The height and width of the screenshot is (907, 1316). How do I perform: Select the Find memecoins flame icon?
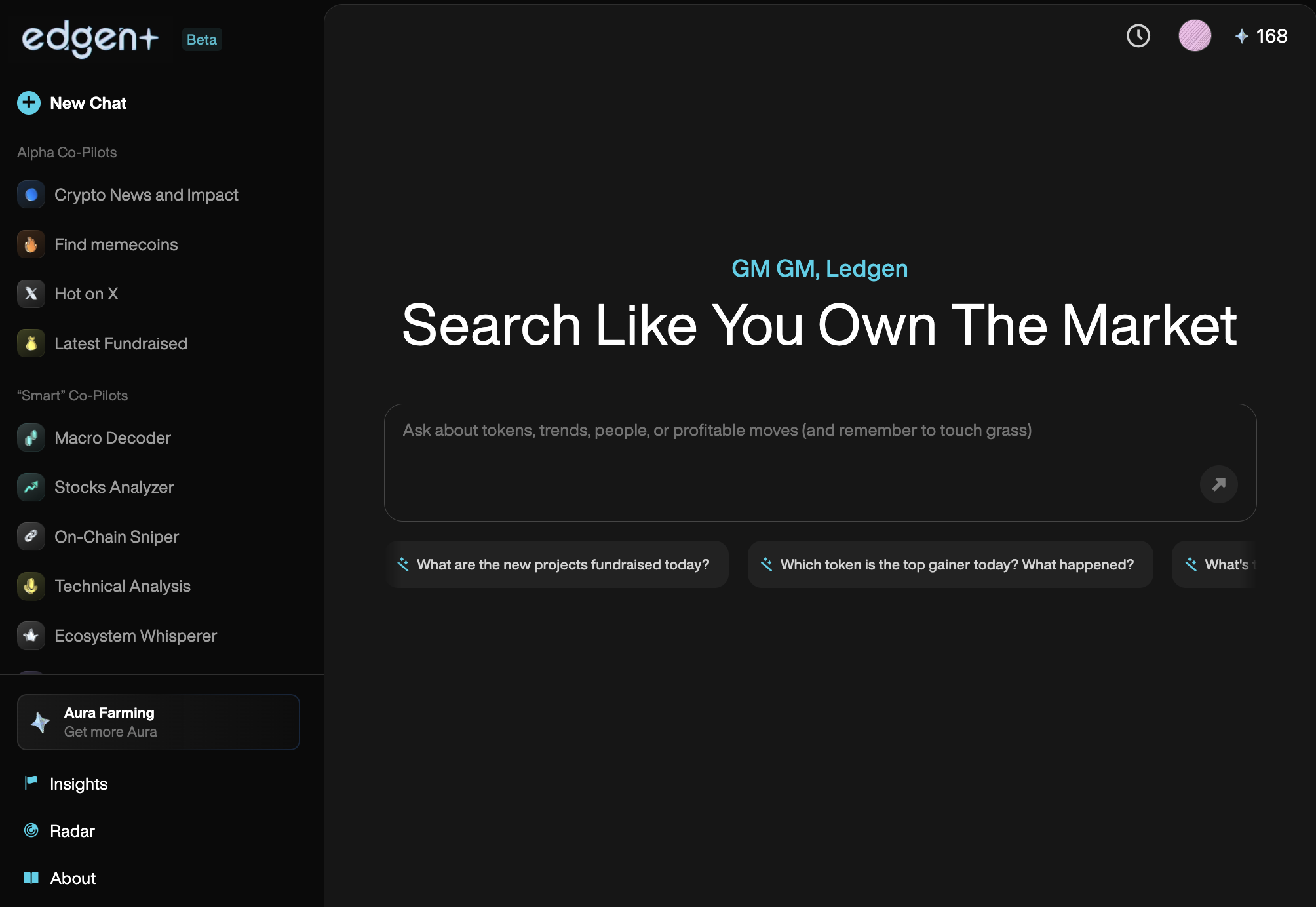pyautogui.click(x=31, y=244)
